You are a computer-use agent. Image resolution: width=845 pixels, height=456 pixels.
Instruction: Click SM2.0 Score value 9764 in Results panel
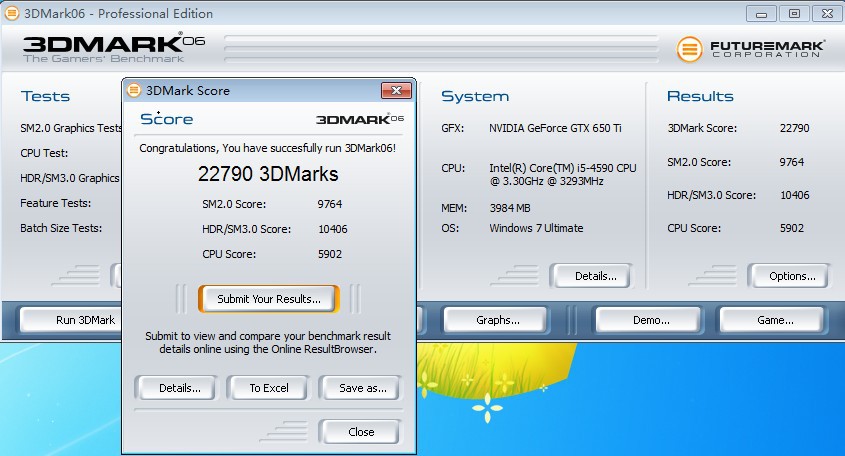pos(792,162)
